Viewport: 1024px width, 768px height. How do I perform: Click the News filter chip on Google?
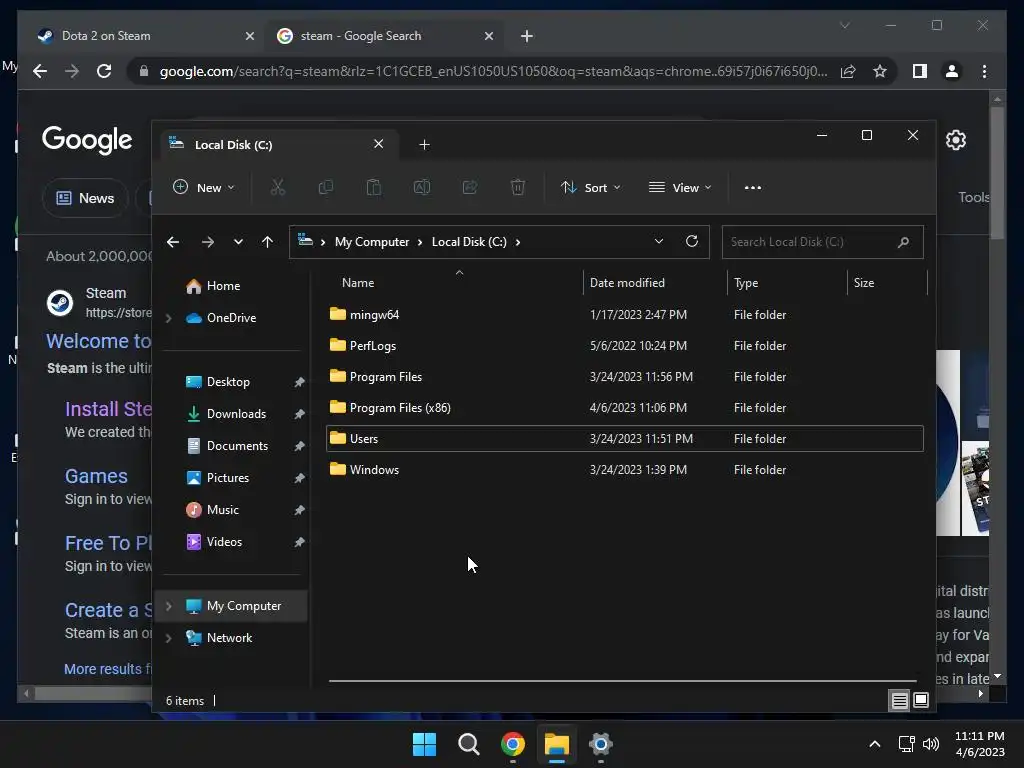[x=85, y=198]
